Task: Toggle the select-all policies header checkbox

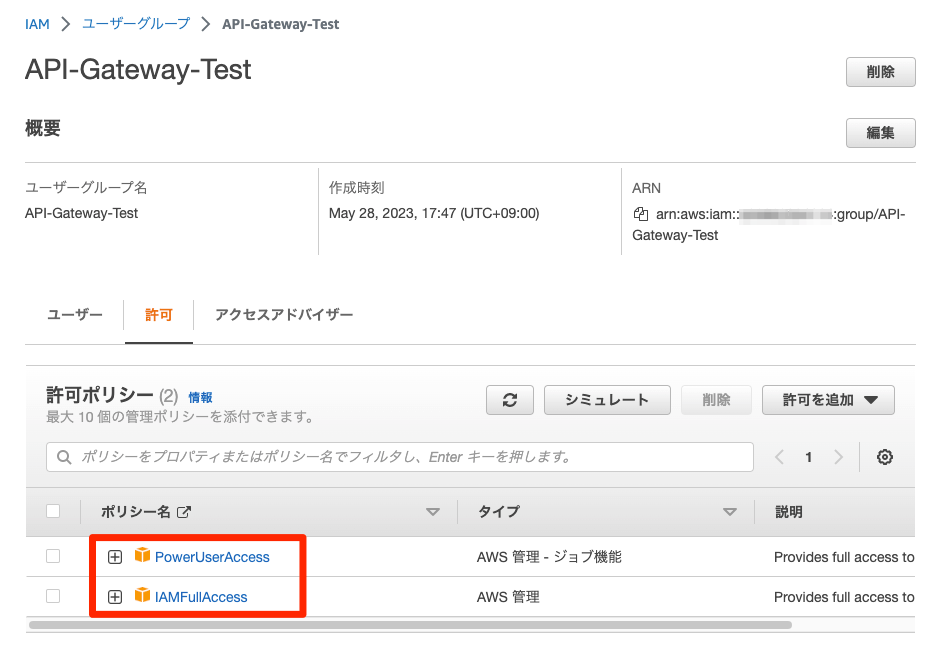Action: 53,511
